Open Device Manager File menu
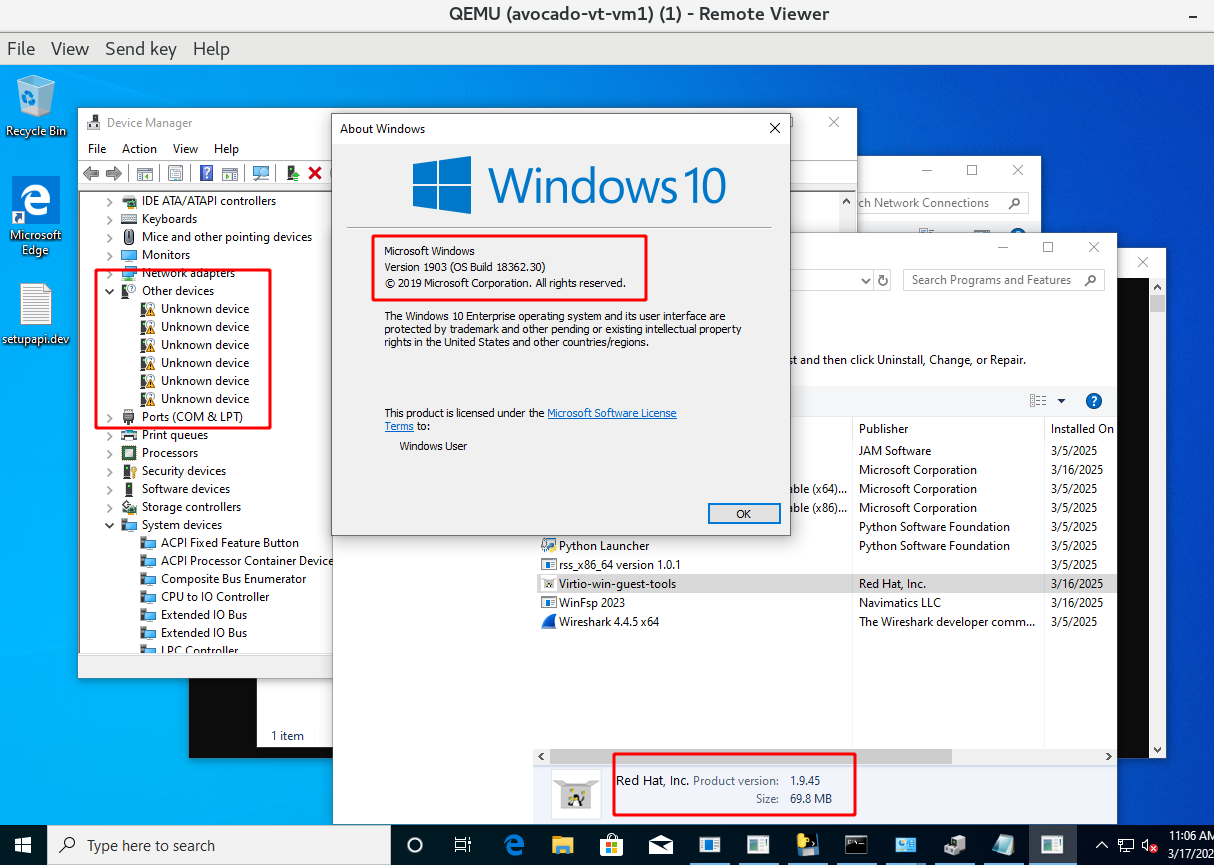The width and height of the screenshot is (1214, 865). click(97, 149)
